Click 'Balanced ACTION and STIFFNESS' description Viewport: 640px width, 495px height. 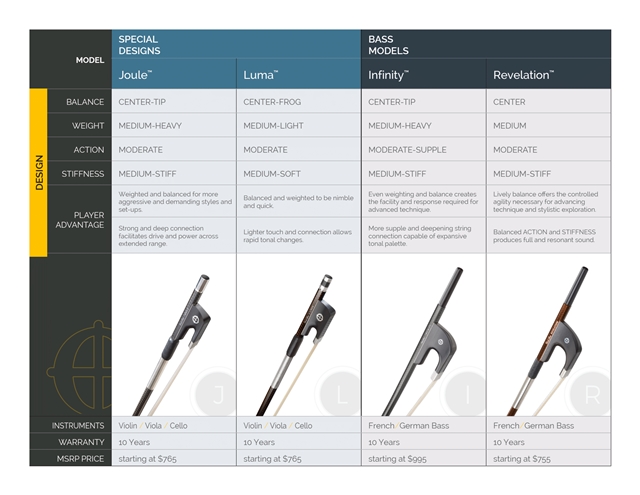[544, 236]
